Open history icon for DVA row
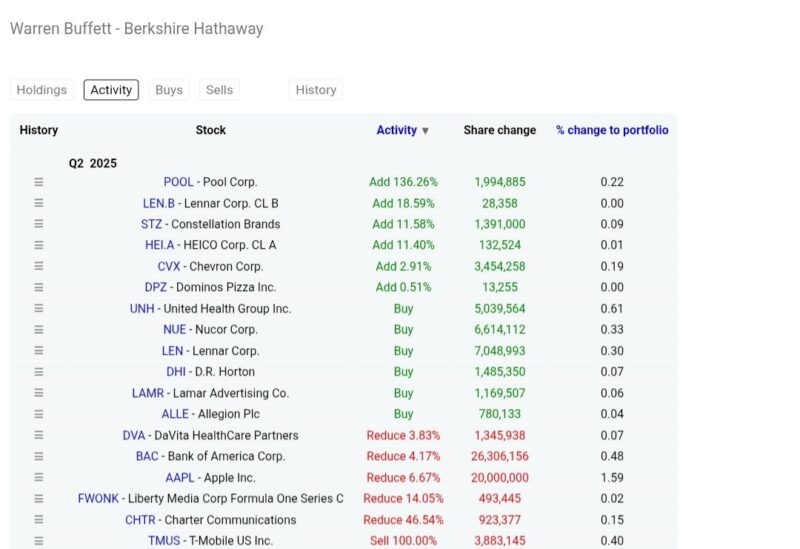 [x=39, y=435]
